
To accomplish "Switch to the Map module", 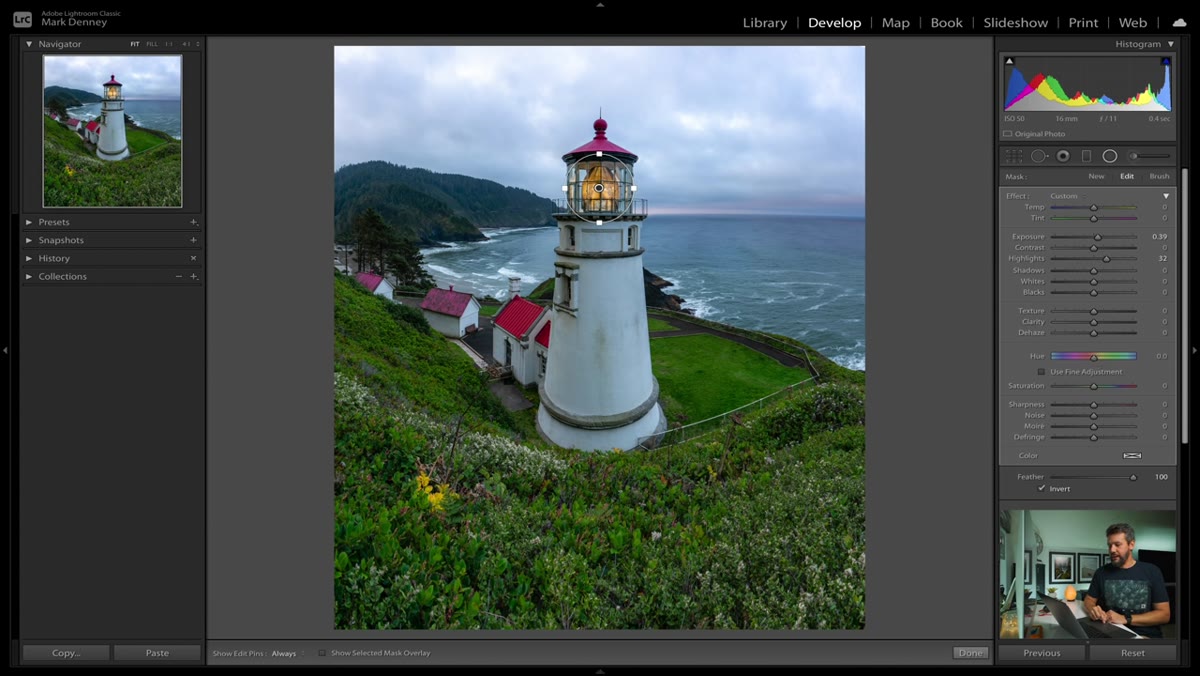I will coord(896,22).
